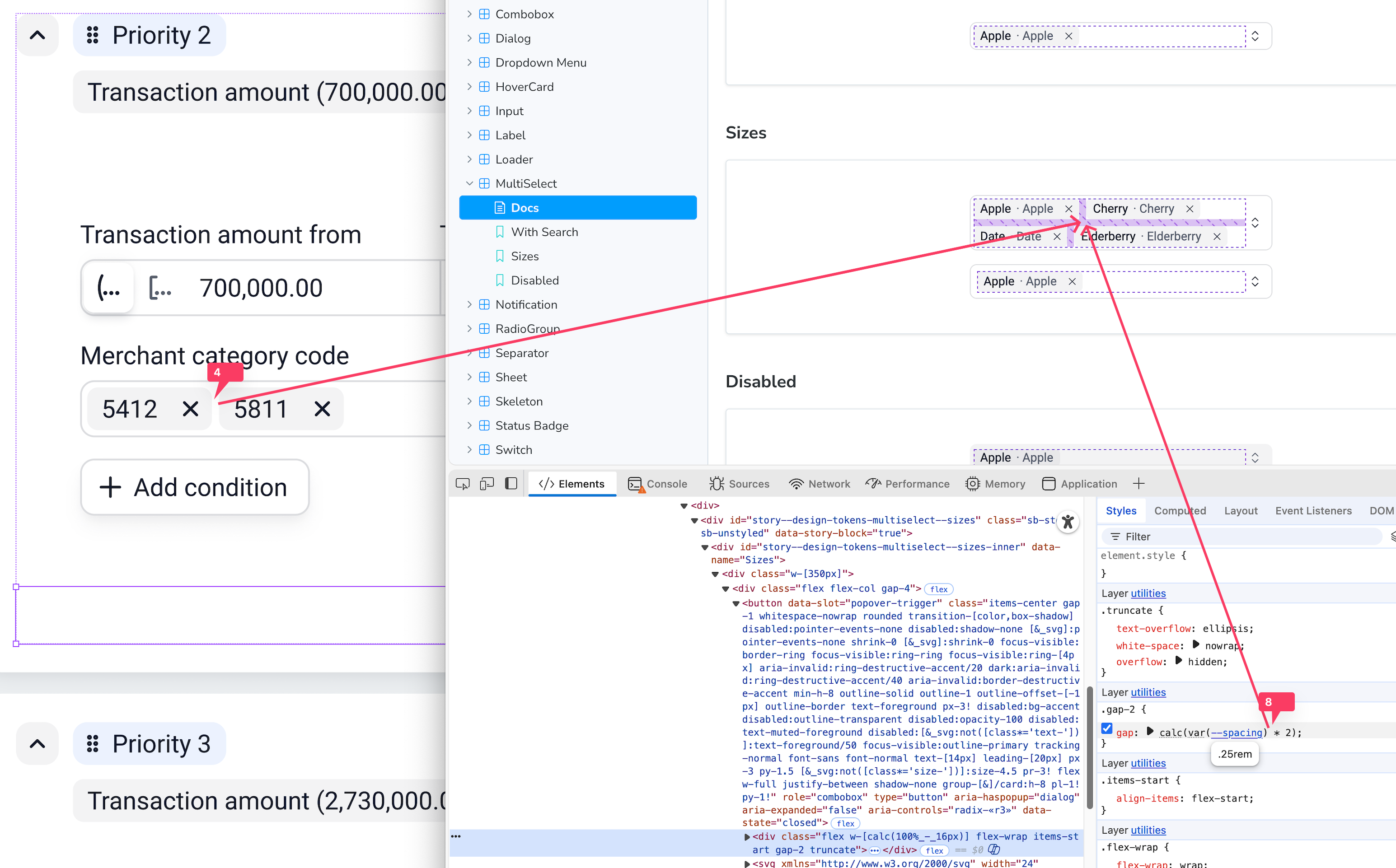Expand the Dialog tree item
Screen dimensions: 1396x868
470,38
